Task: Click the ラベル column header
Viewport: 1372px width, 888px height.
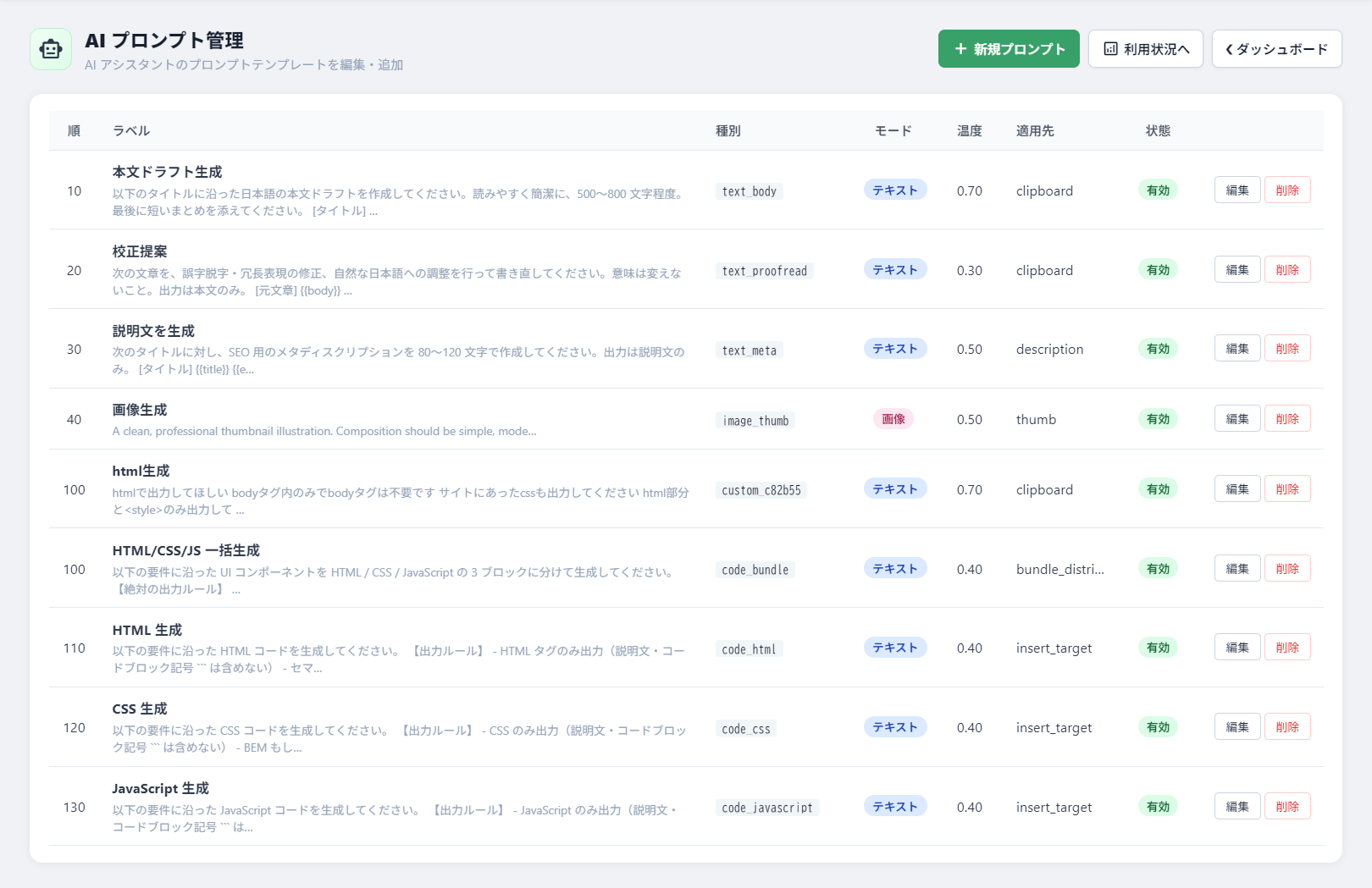Action: click(x=131, y=130)
